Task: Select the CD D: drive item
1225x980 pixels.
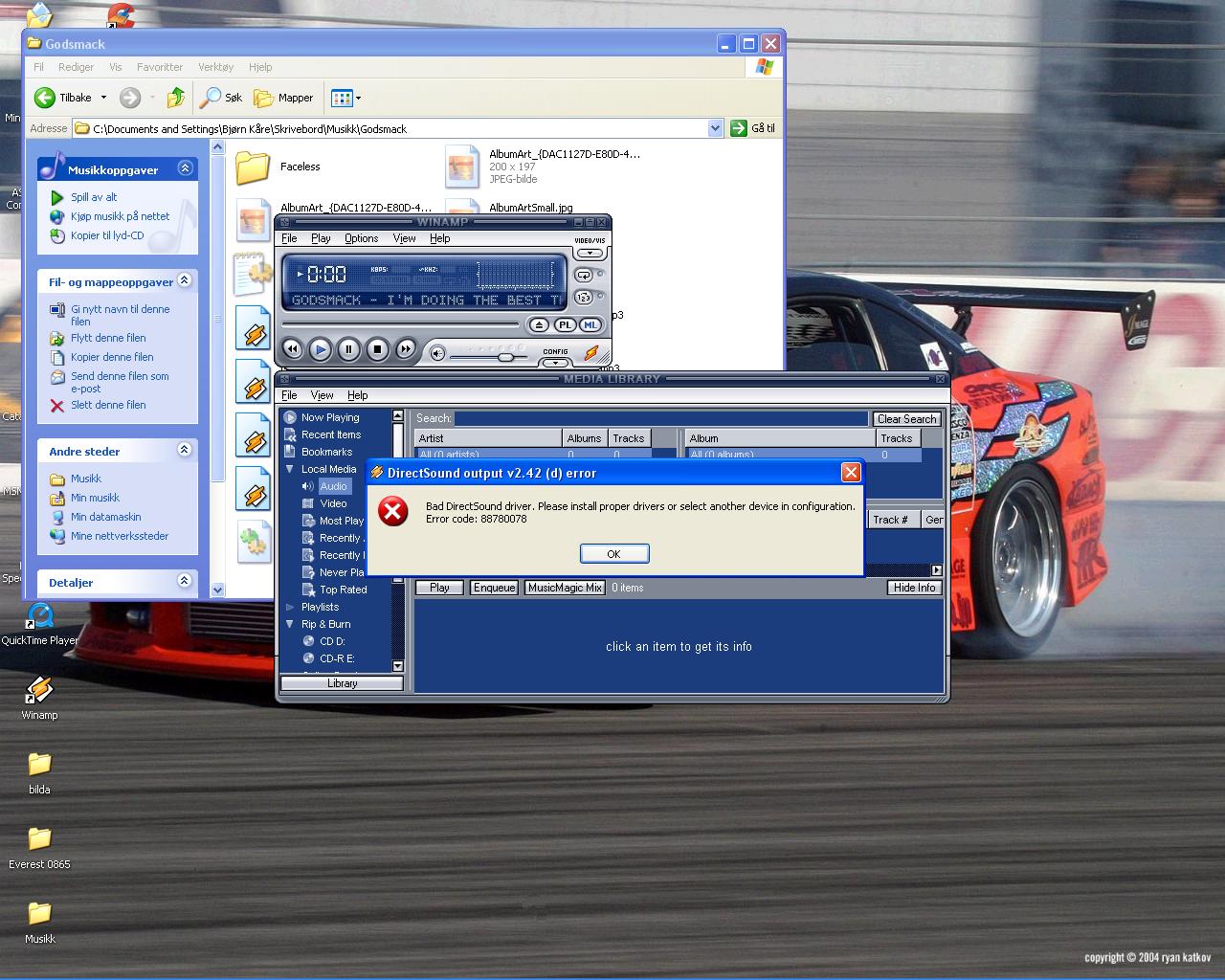Action: (332, 641)
